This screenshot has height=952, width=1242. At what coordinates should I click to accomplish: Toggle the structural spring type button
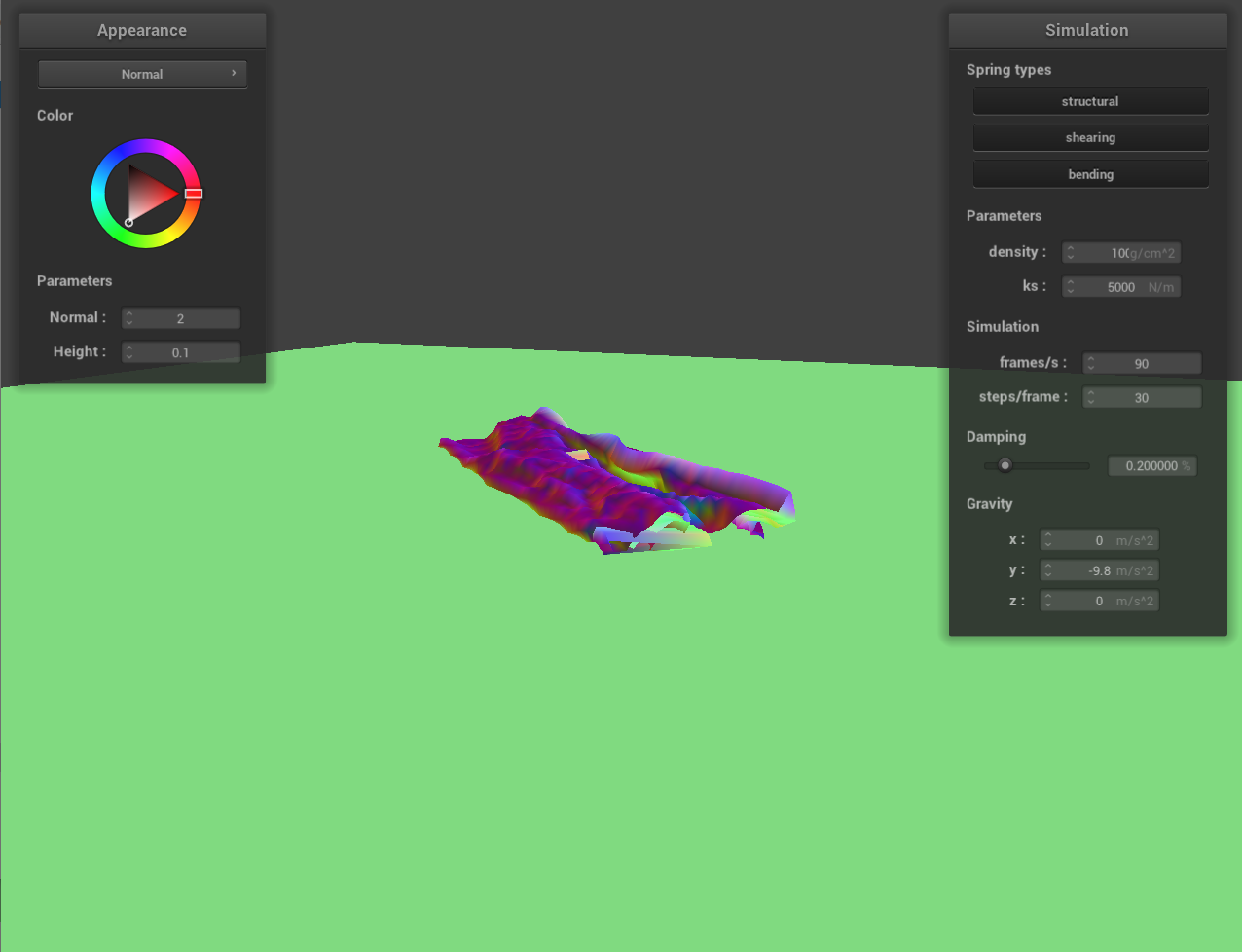(1090, 101)
